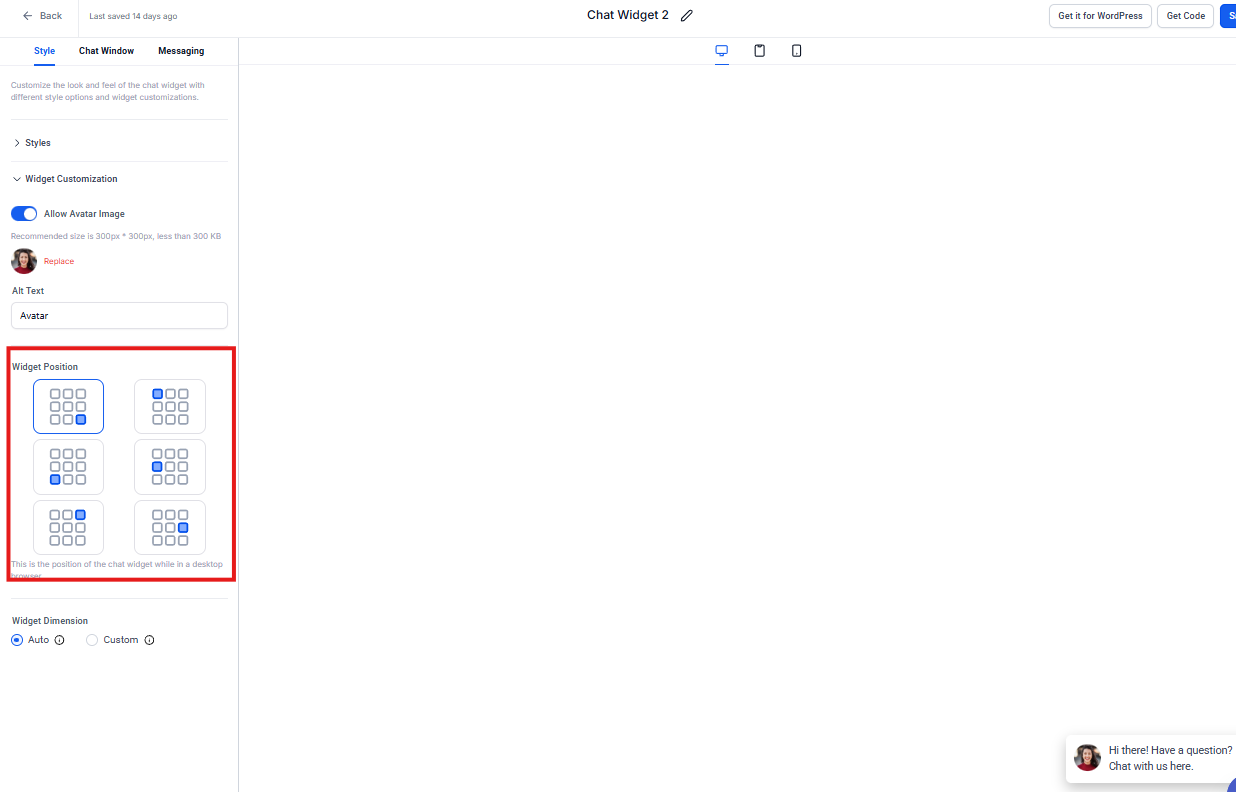Select Custom widget dimension radio
Viewport: 1236px width, 792px height.
(x=92, y=640)
